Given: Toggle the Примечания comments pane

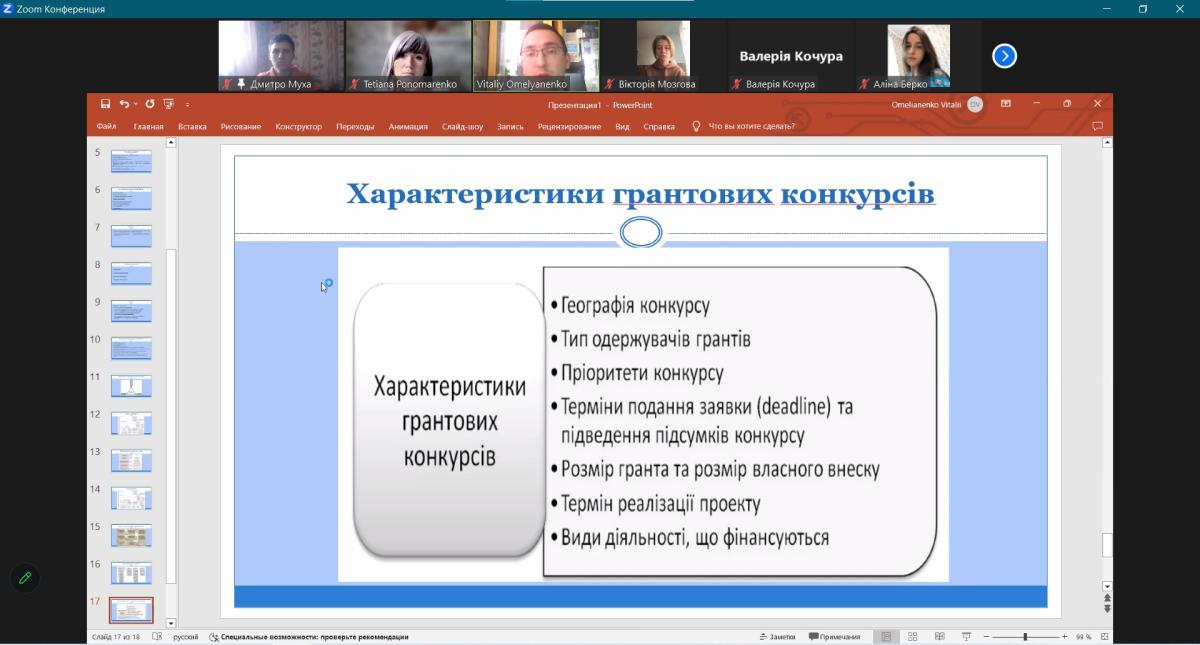Looking at the screenshot, I should pyautogui.click(x=835, y=637).
